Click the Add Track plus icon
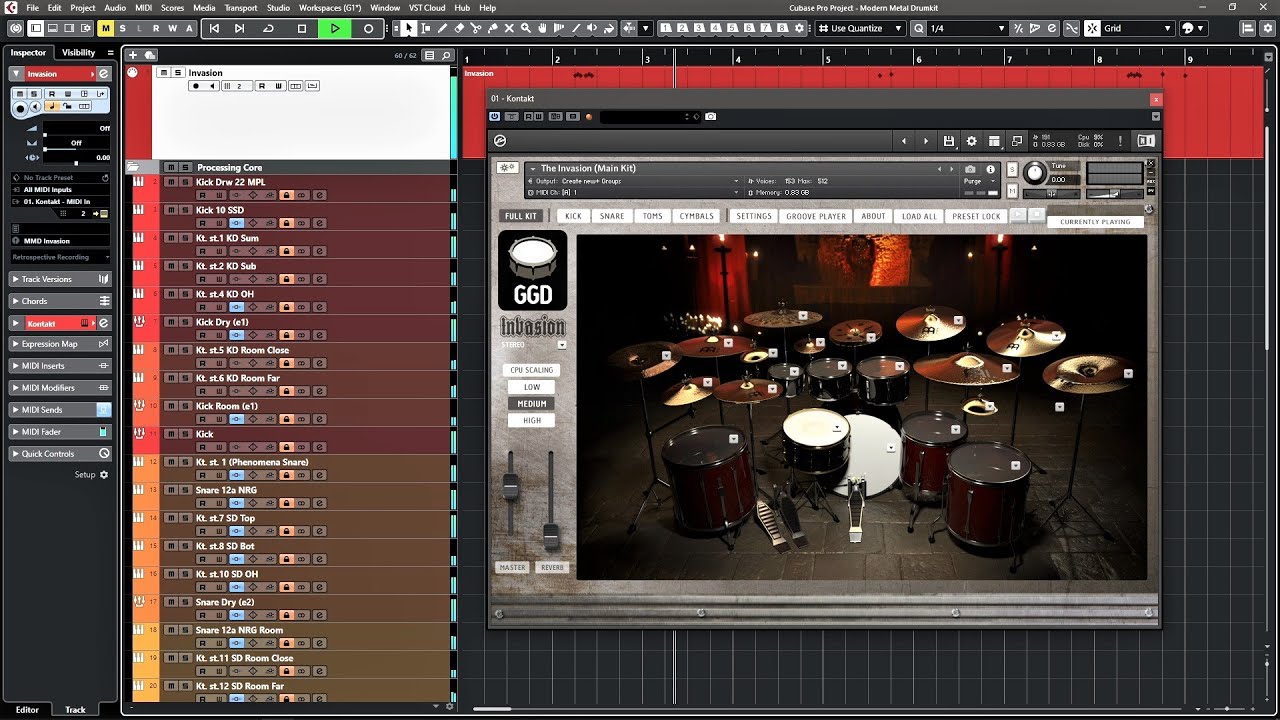 point(133,55)
